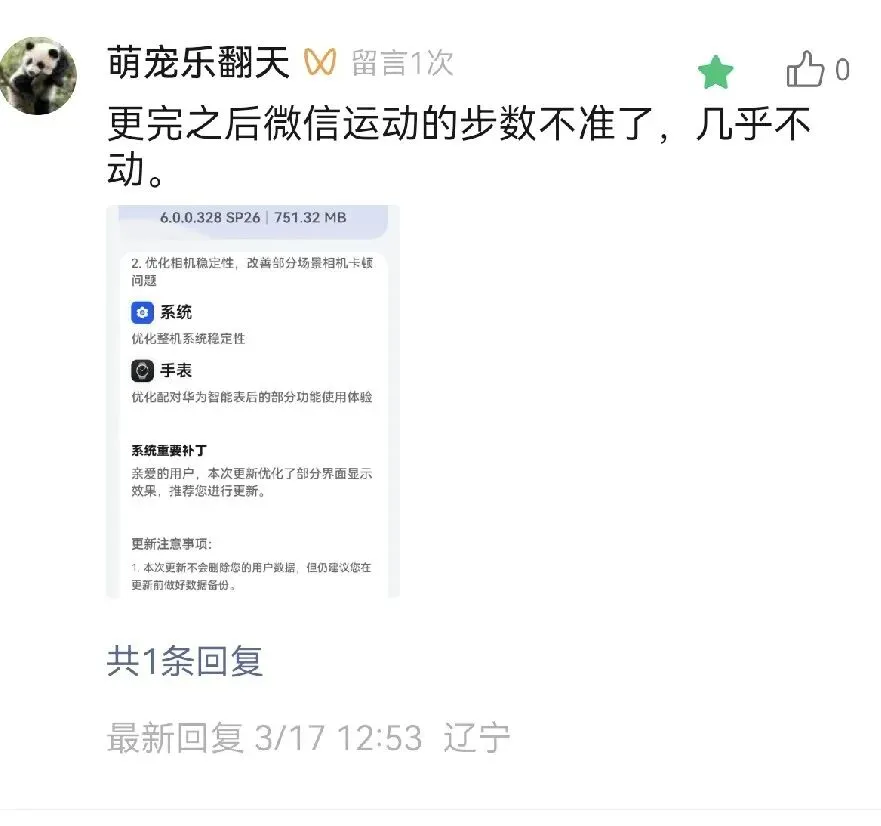881x826 pixels.
Task: Click the black 手表 watch icon
Action: pos(142,371)
